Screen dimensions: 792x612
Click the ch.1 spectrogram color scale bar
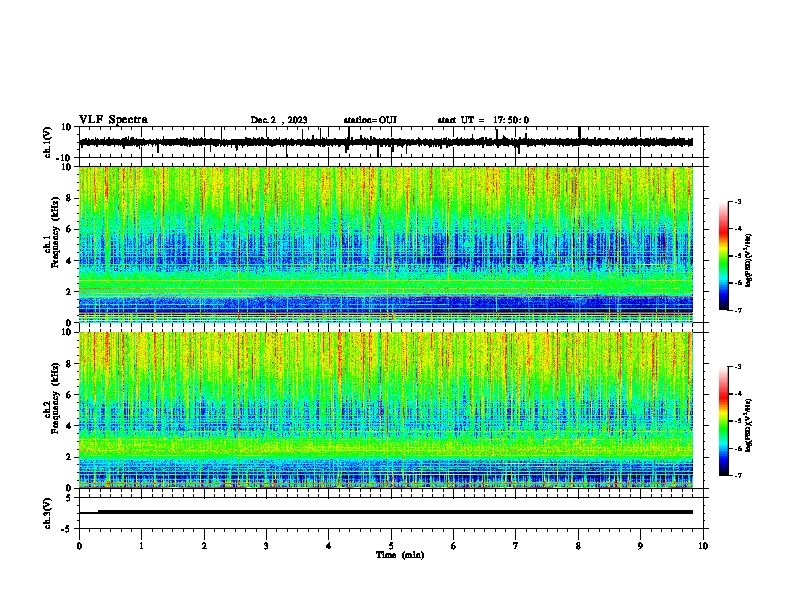click(723, 256)
